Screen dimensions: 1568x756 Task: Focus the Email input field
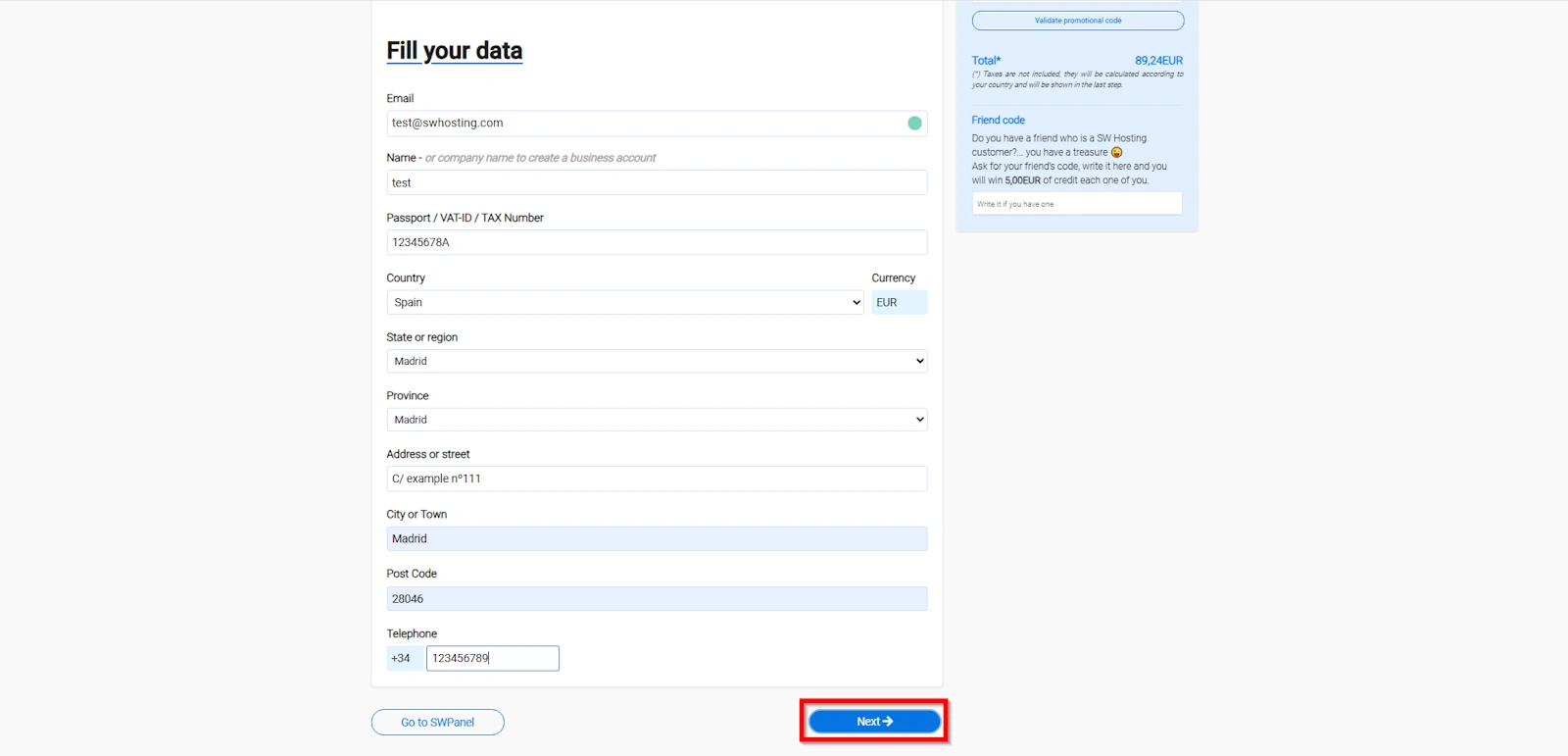(642, 124)
